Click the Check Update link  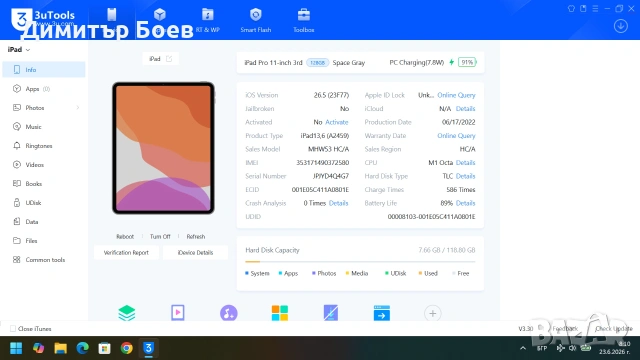(x=614, y=328)
